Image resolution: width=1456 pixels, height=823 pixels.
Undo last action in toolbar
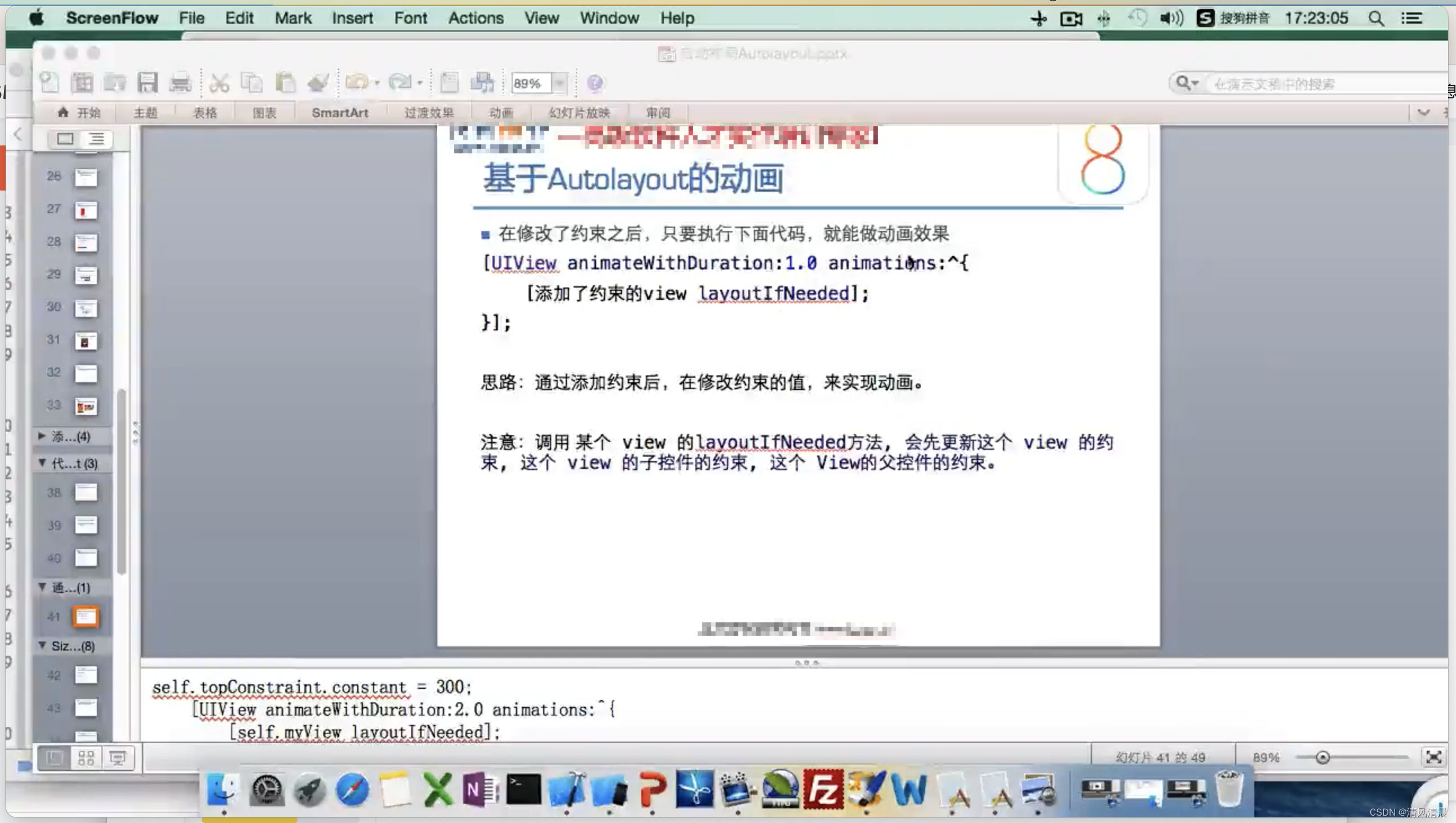click(357, 83)
